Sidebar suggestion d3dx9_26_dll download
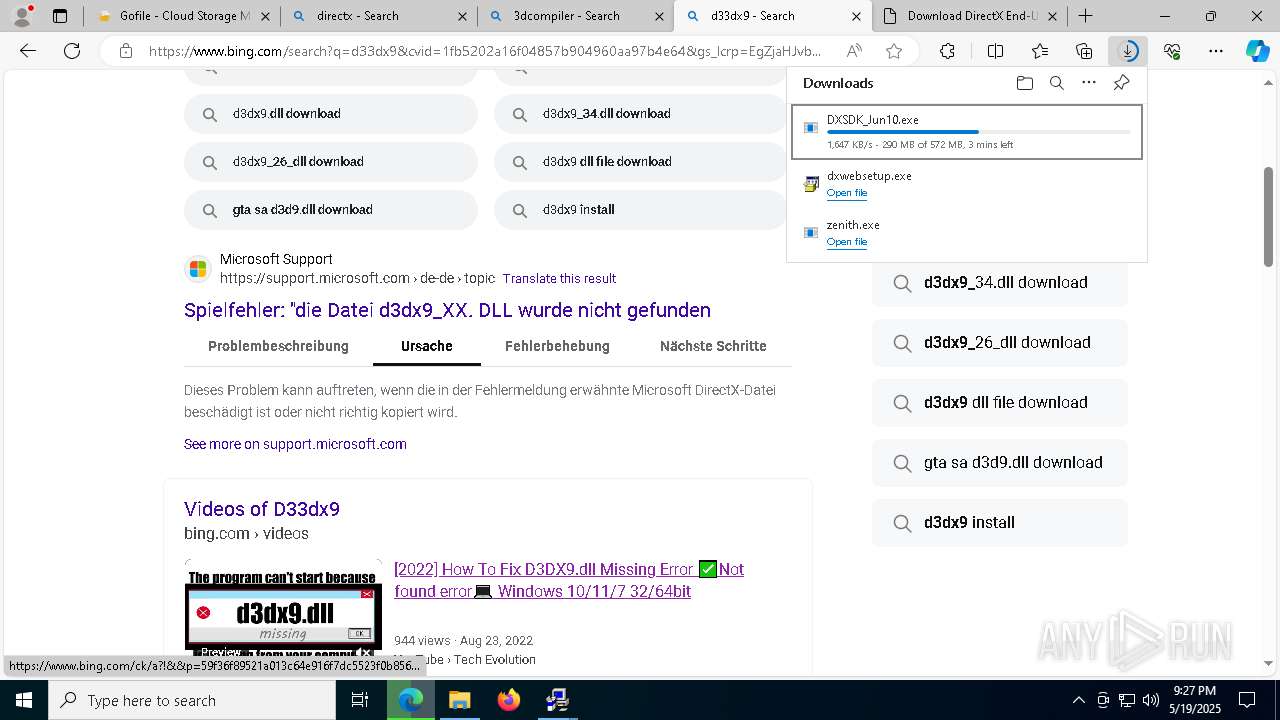The width and height of the screenshot is (1280, 720). pyautogui.click(x=1000, y=343)
